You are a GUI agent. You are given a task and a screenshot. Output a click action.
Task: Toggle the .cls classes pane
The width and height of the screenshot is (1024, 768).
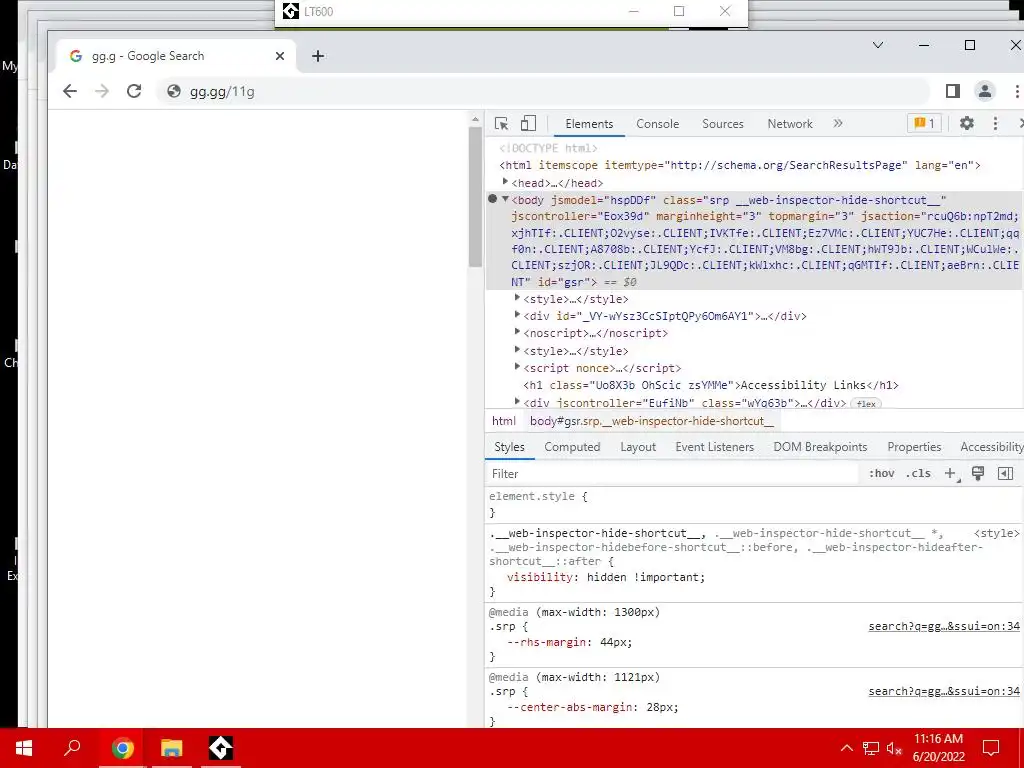(918, 473)
